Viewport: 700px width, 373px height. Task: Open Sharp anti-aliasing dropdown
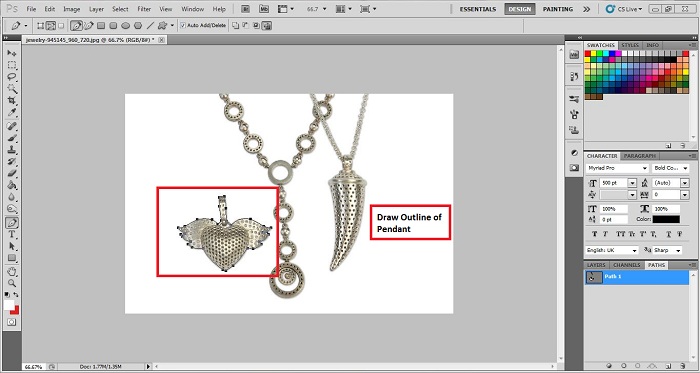(679, 250)
